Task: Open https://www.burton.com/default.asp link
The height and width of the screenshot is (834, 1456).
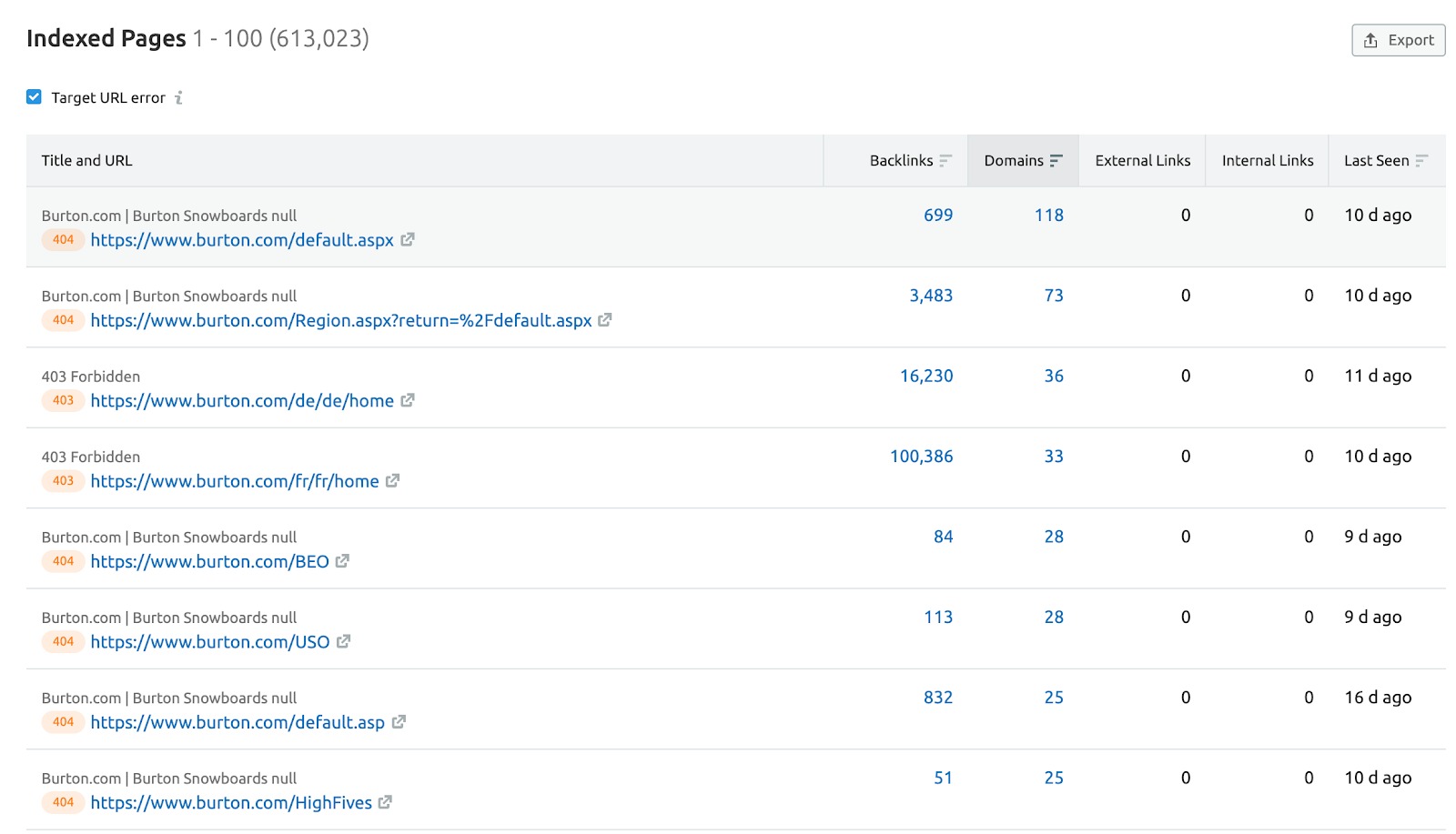Action: tap(238, 722)
